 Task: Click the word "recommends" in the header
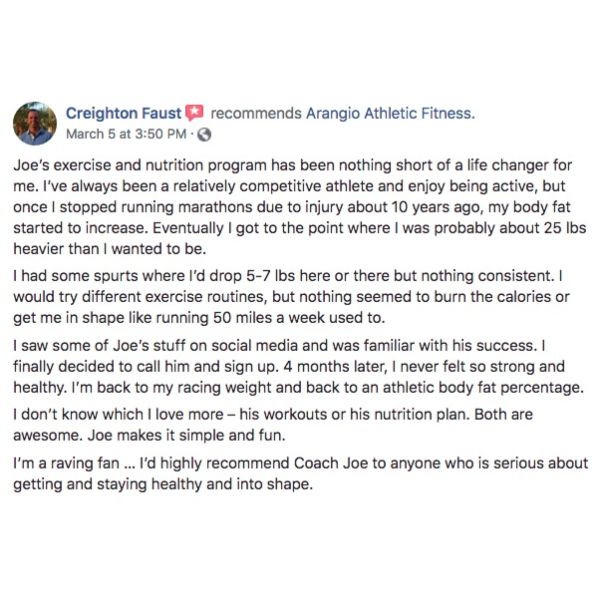coord(256,113)
